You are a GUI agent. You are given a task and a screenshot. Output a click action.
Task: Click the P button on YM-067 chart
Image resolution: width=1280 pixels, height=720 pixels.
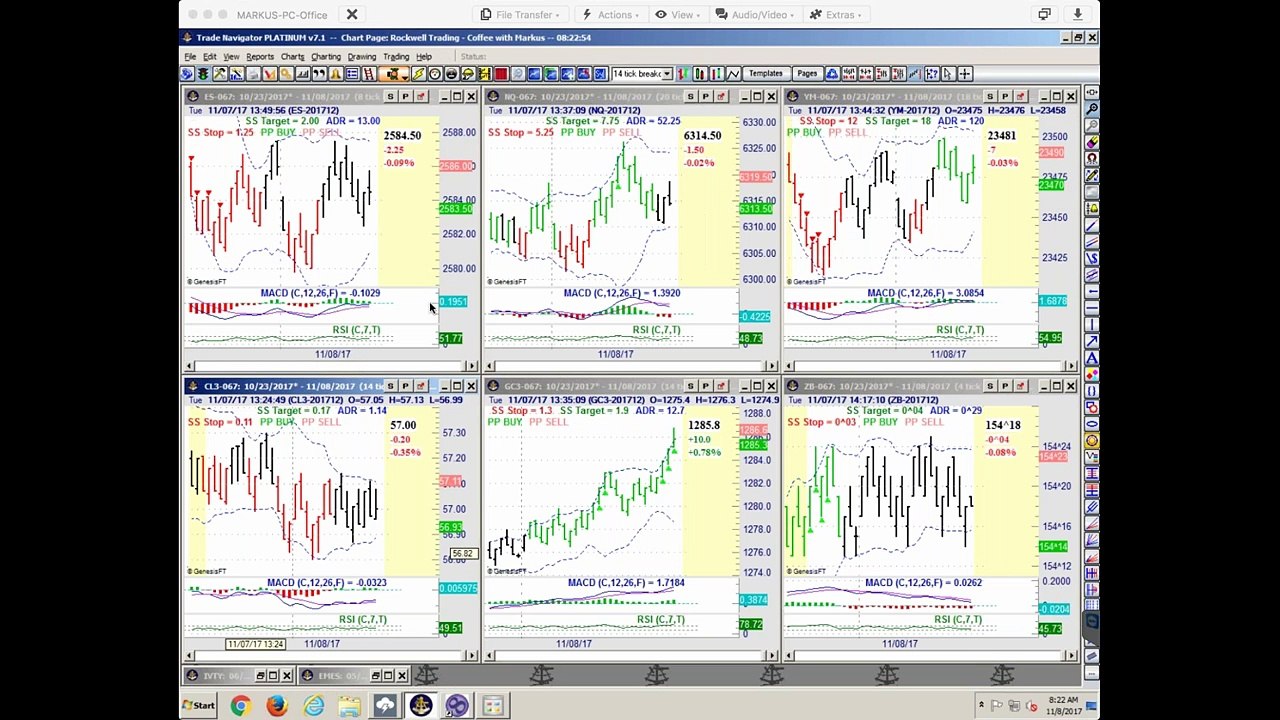tap(1005, 97)
